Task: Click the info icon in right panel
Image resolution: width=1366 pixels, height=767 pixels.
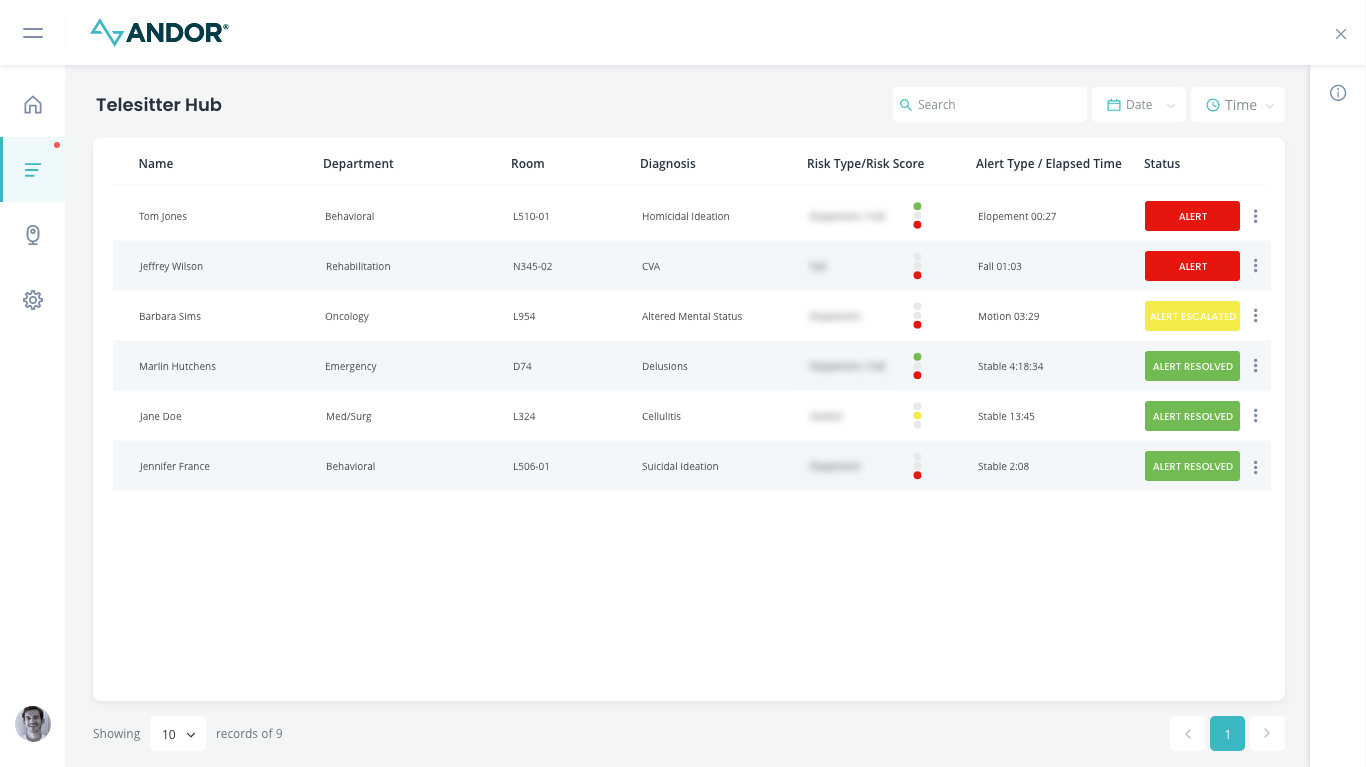Action: (x=1338, y=93)
